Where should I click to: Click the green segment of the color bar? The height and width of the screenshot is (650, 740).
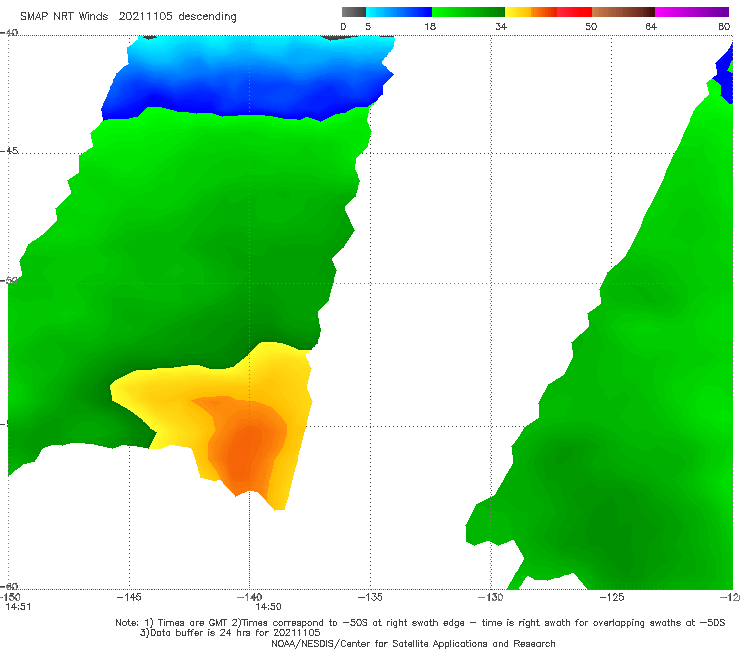coord(468,12)
